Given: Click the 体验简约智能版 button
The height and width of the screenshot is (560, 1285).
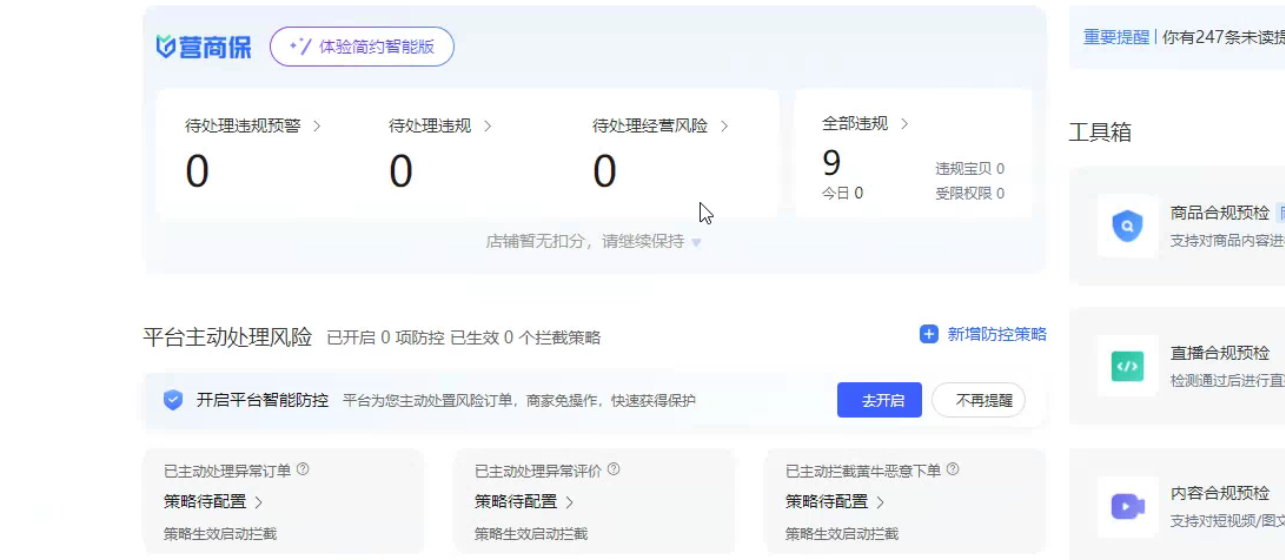Looking at the screenshot, I should tap(362, 47).
